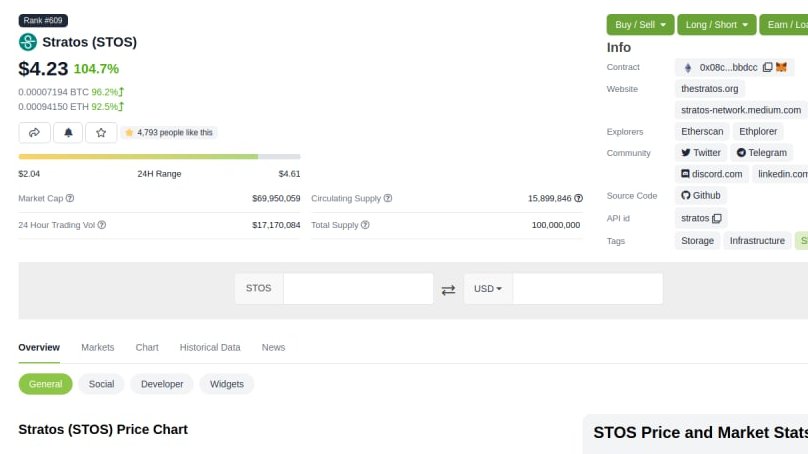This screenshot has height=454, width=808.
Task: Click the yellow star next to likes count
Action: tap(129, 132)
